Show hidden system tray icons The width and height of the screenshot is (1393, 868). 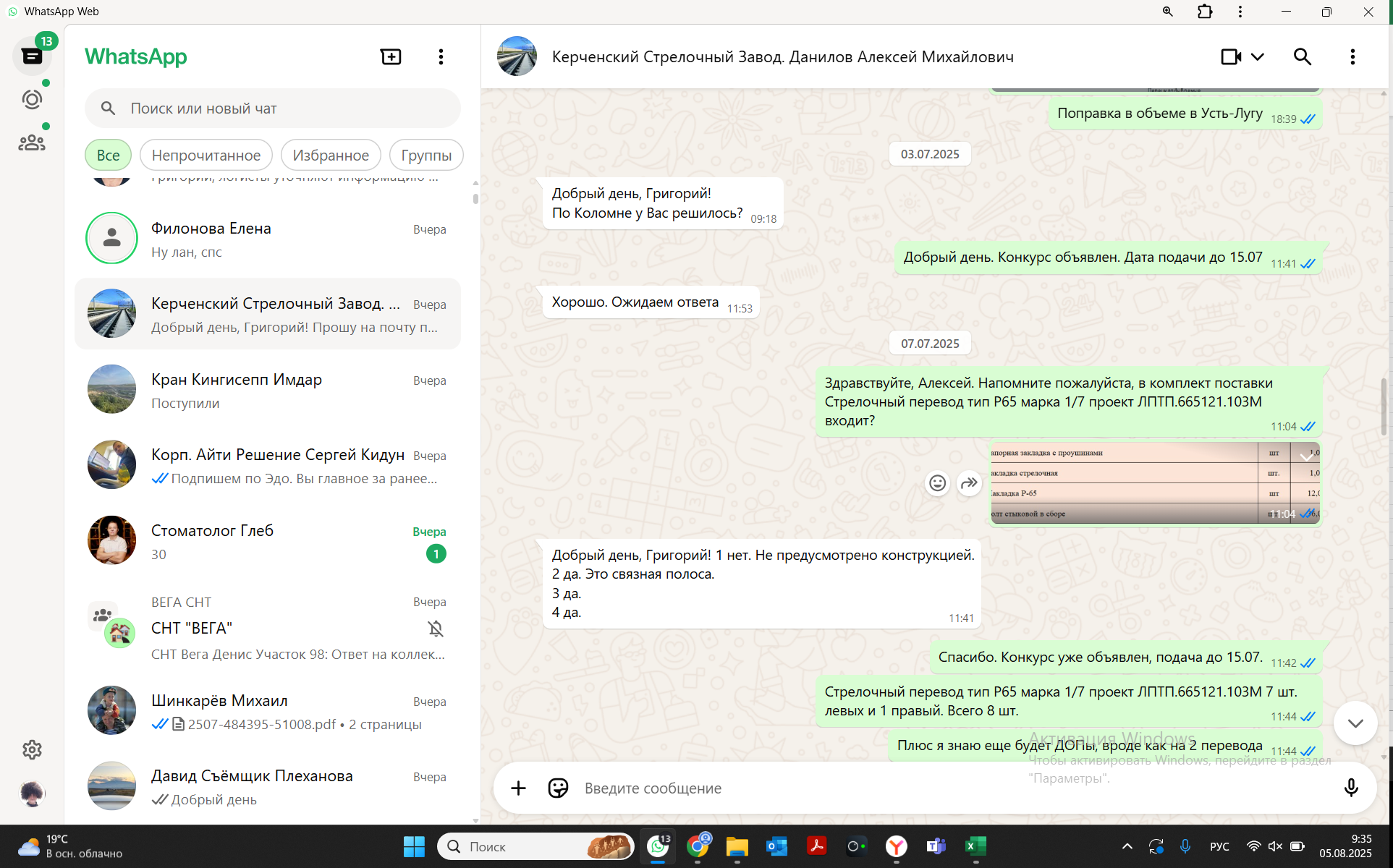(x=1127, y=846)
